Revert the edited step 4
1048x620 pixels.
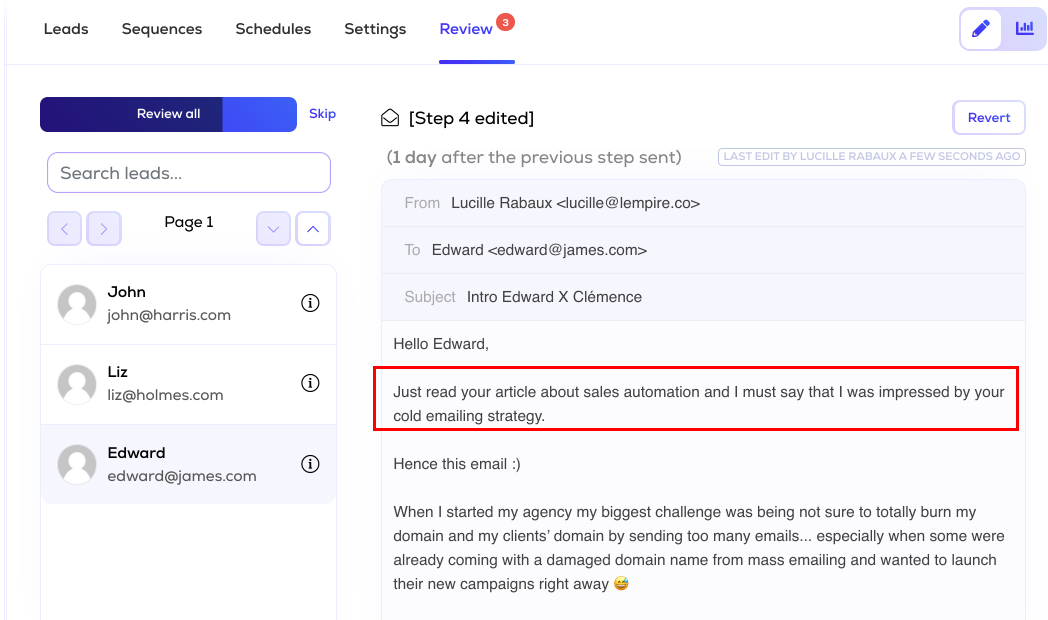point(989,117)
